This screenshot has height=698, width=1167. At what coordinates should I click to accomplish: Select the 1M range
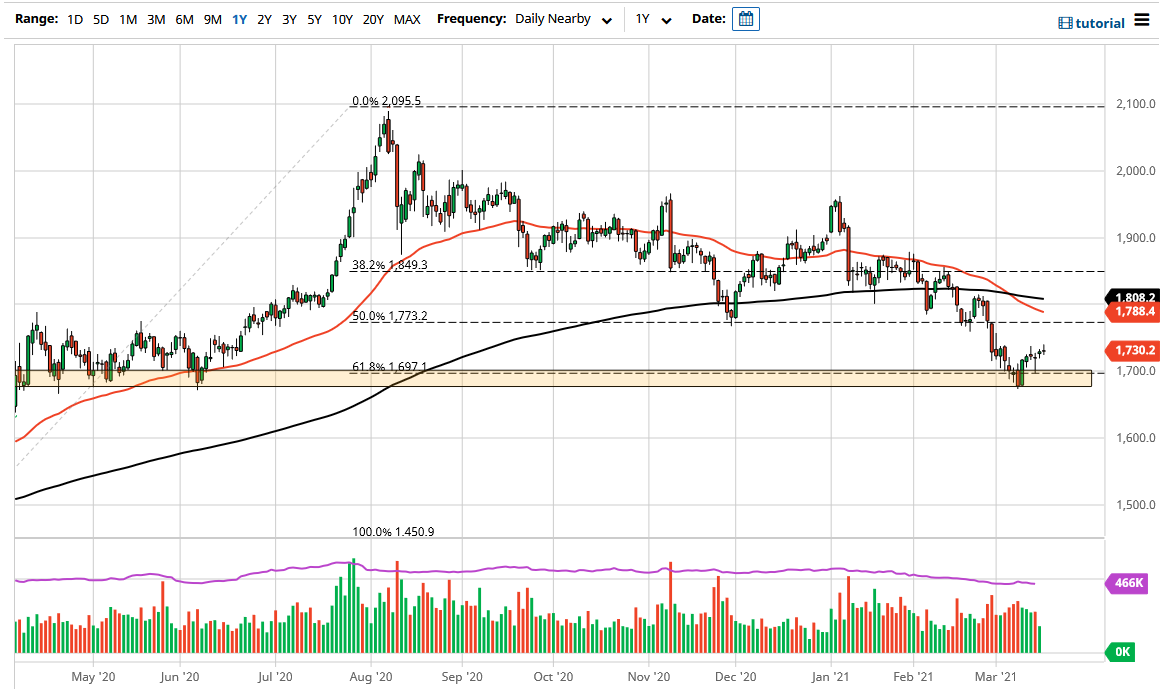128,19
